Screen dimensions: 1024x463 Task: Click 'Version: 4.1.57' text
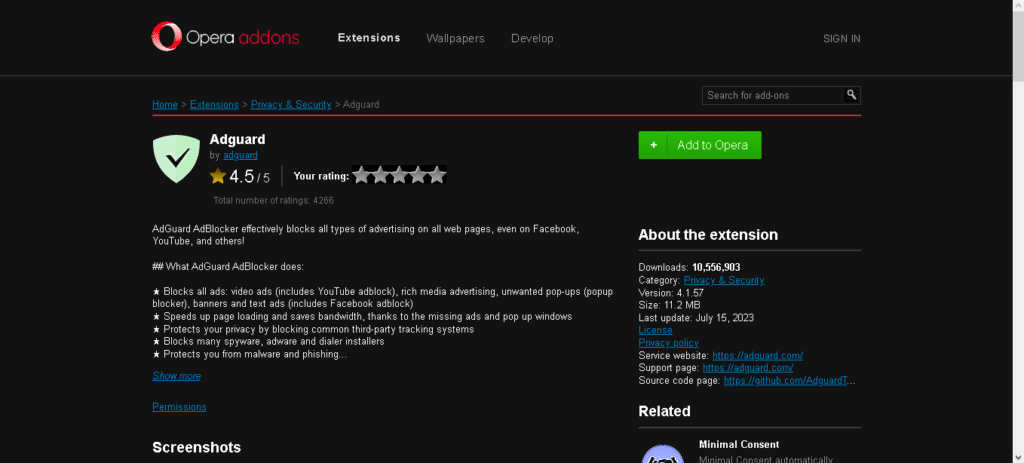pyautogui.click(x=671, y=293)
